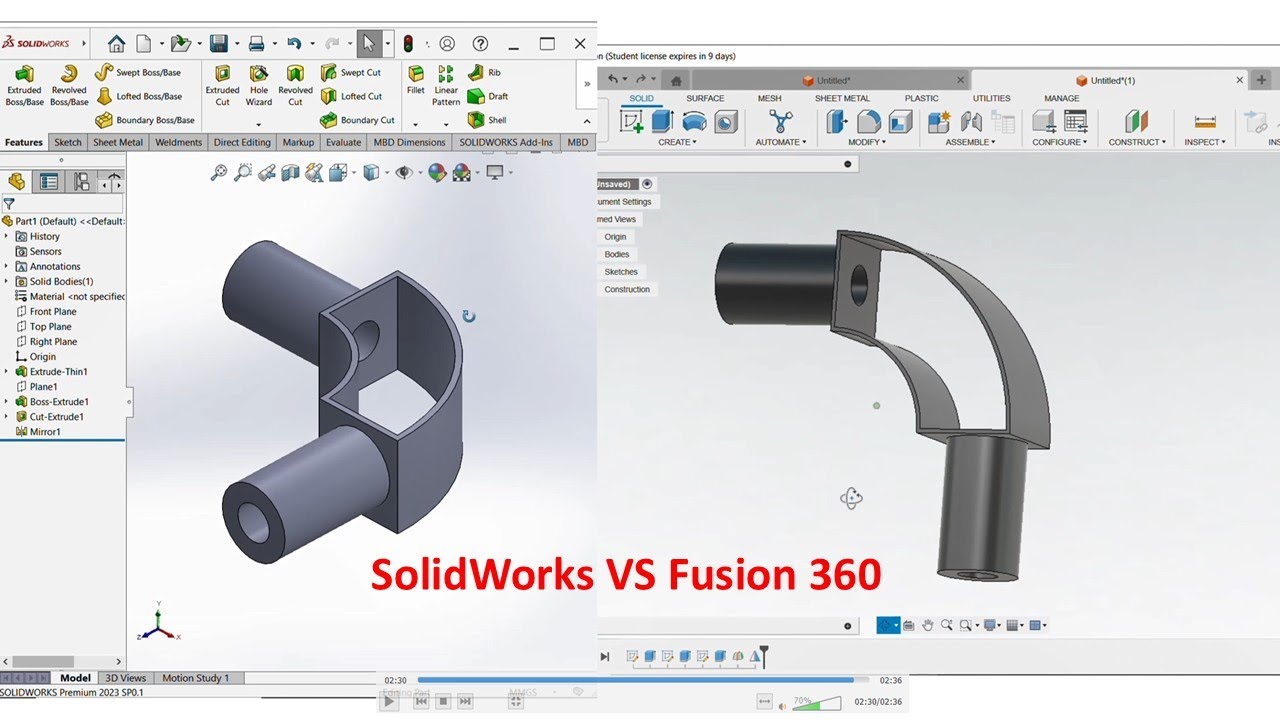Expand the Solid Bodies(1) node
The width and height of the screenshot is (1280, 720).
(x=6, y=281)
